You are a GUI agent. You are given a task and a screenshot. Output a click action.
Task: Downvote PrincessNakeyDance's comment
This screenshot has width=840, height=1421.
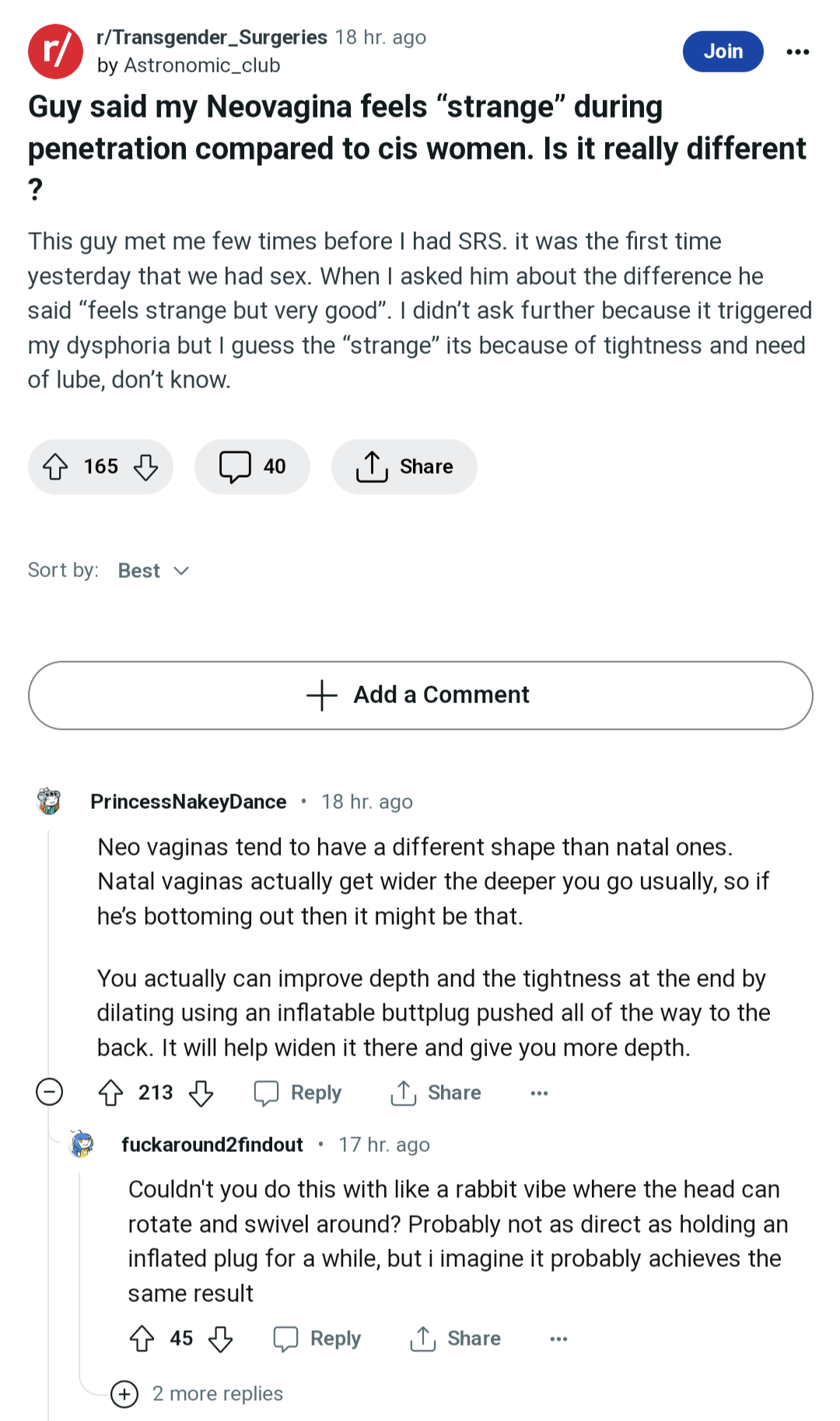201,1093
